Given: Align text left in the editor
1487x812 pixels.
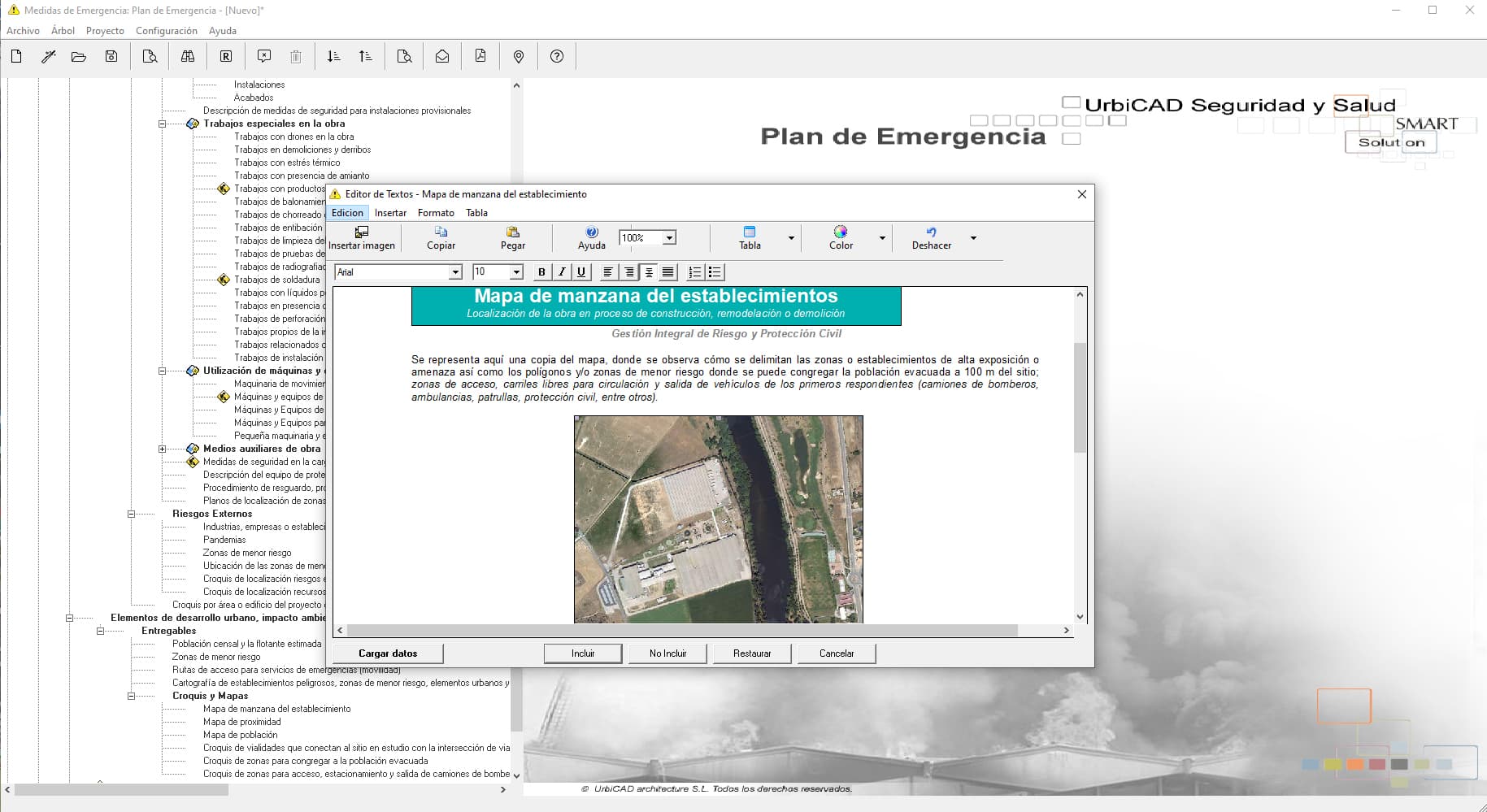Looking at the screenshot, I should (x=607, y=272).
